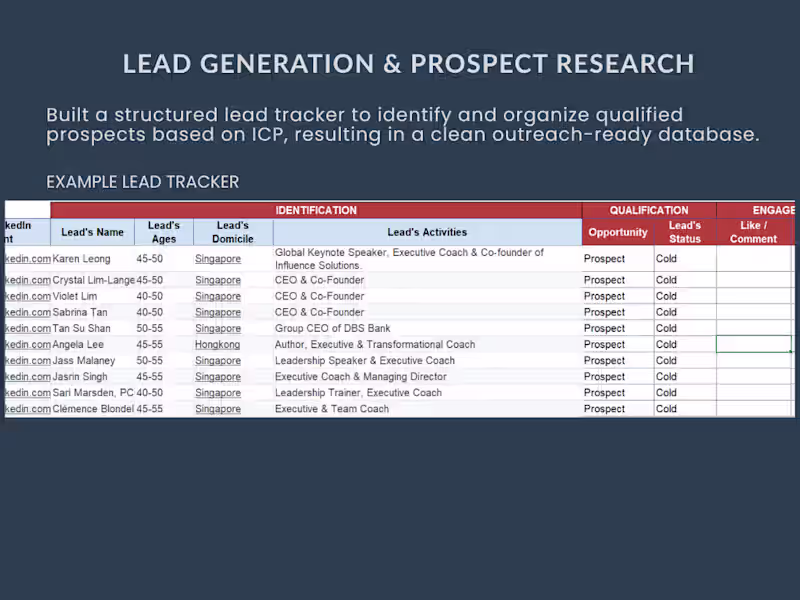The image size is (800, 600).
Task: Open the linkedin.com link for Violet Lim
Action: (28, 296)
